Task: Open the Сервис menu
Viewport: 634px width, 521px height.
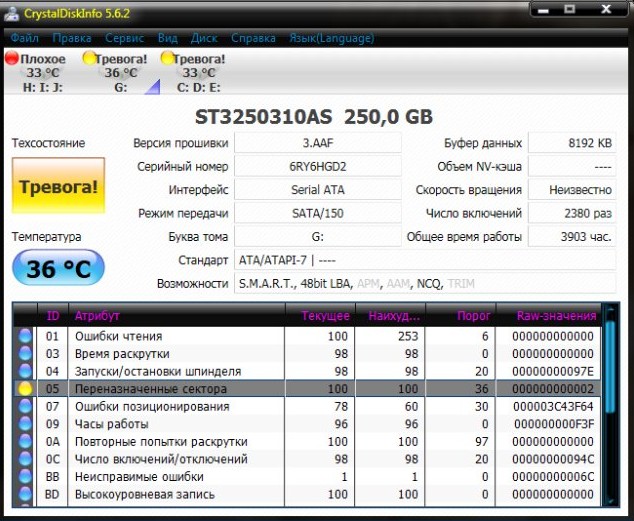Action: [124, 38]
